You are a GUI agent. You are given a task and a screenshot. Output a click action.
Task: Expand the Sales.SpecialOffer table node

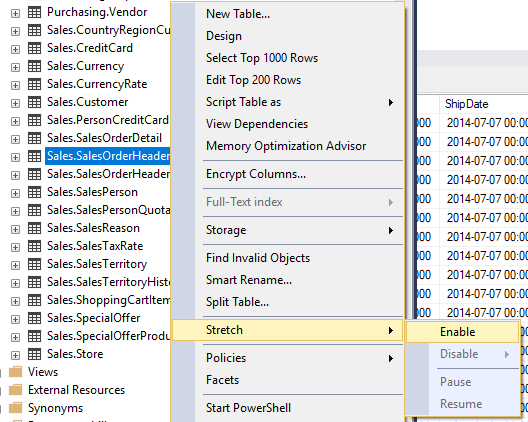pyautogui.click(x=15, y=319)
